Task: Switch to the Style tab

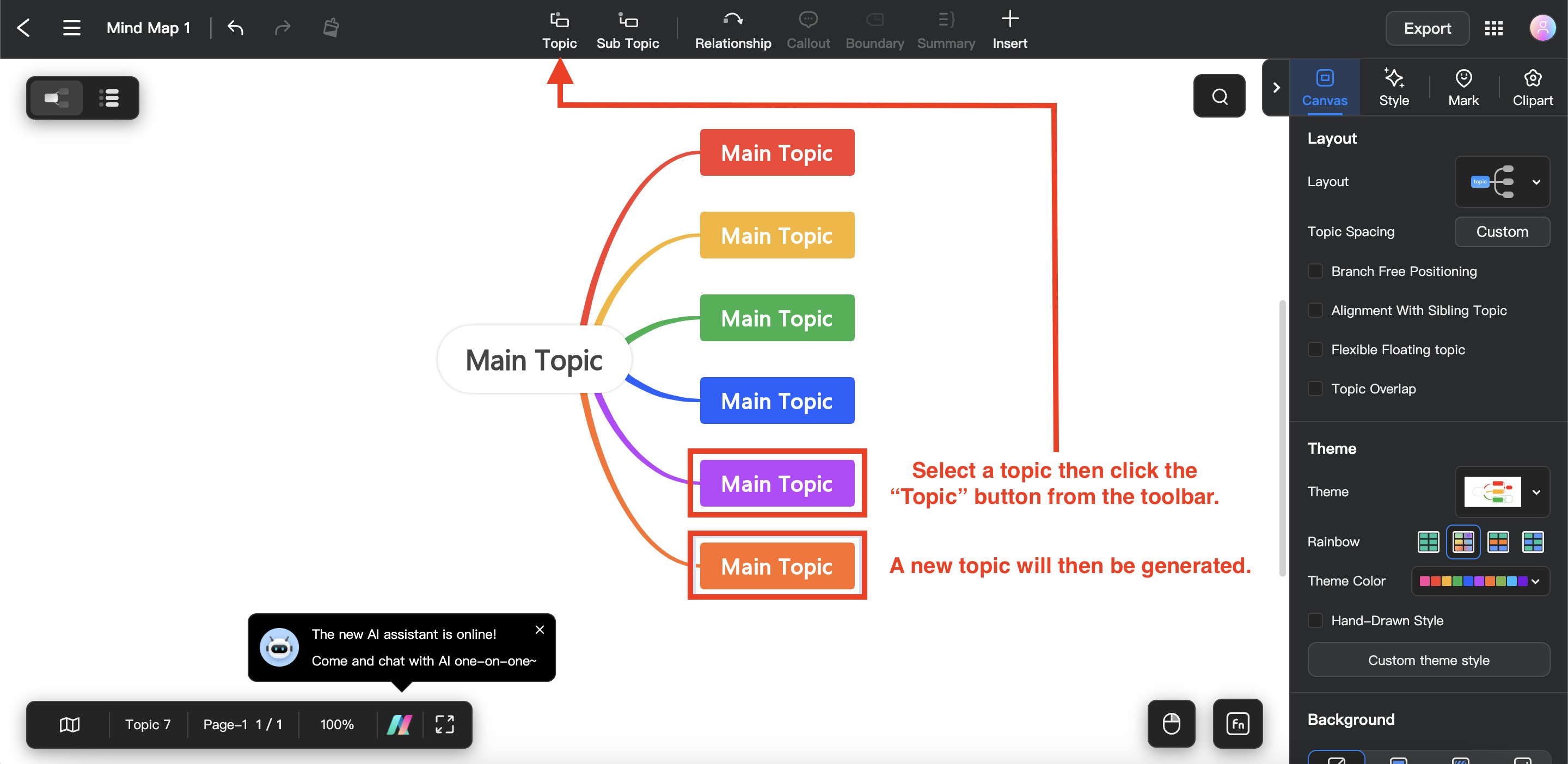Action: point(1394,87)
